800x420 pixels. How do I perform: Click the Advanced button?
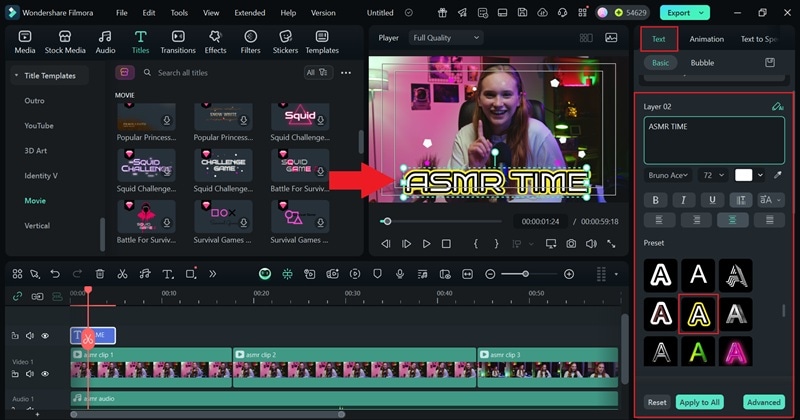click(x=764, y=402)
